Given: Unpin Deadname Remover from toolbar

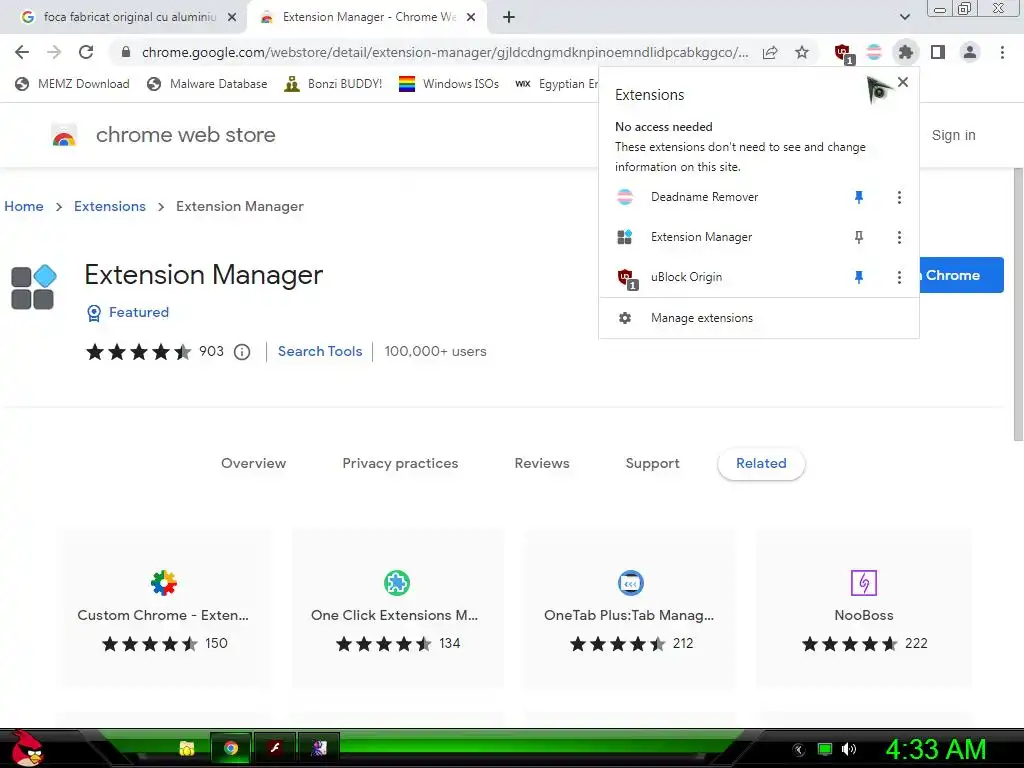Looking at the screenshot, I should pos(859,197).
